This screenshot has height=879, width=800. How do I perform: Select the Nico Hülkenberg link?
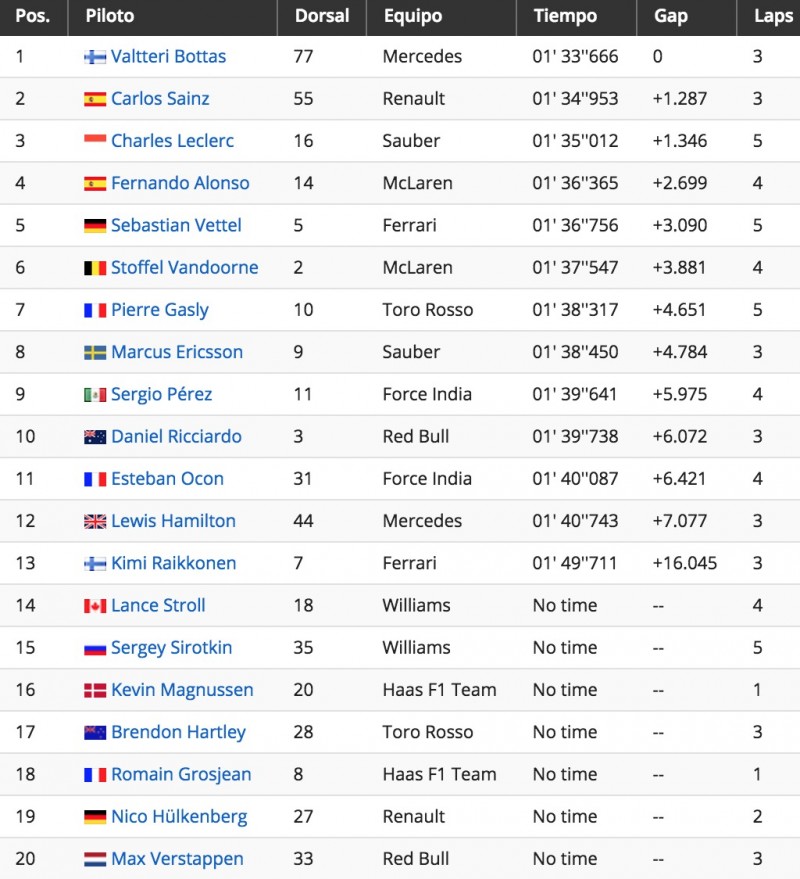179,817
